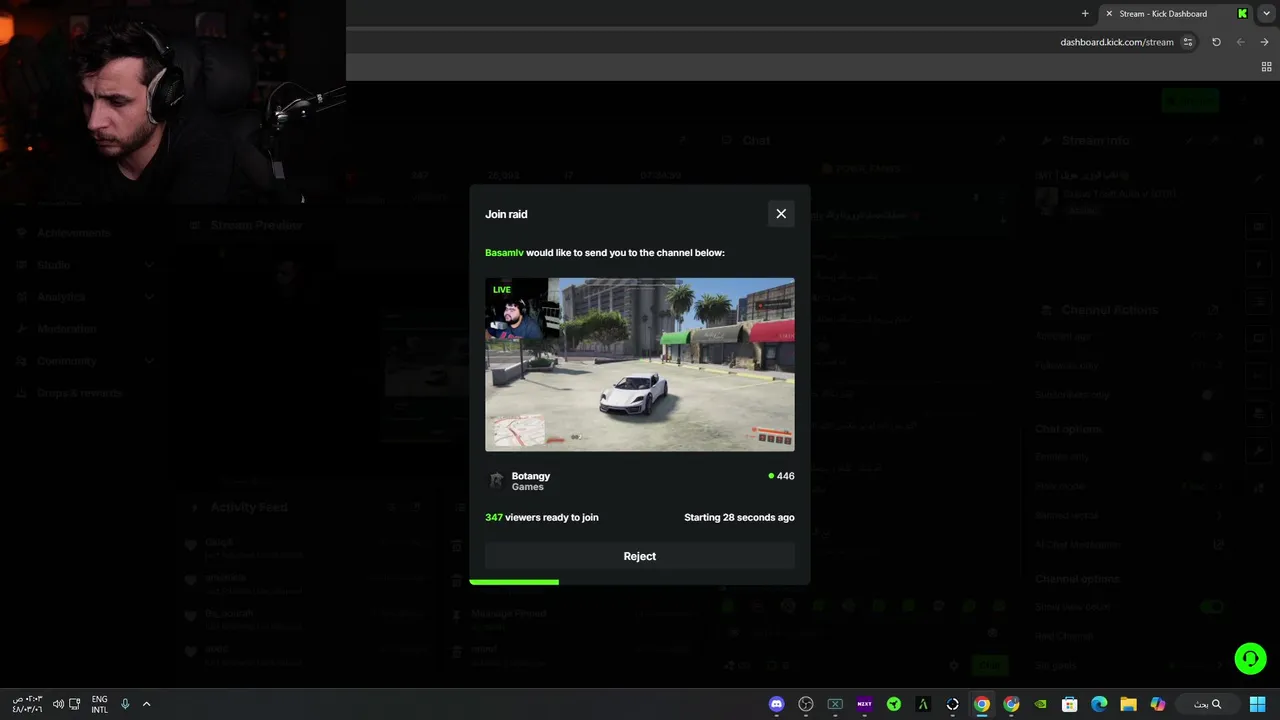Close the Join raid dialog

coord(781,213)
